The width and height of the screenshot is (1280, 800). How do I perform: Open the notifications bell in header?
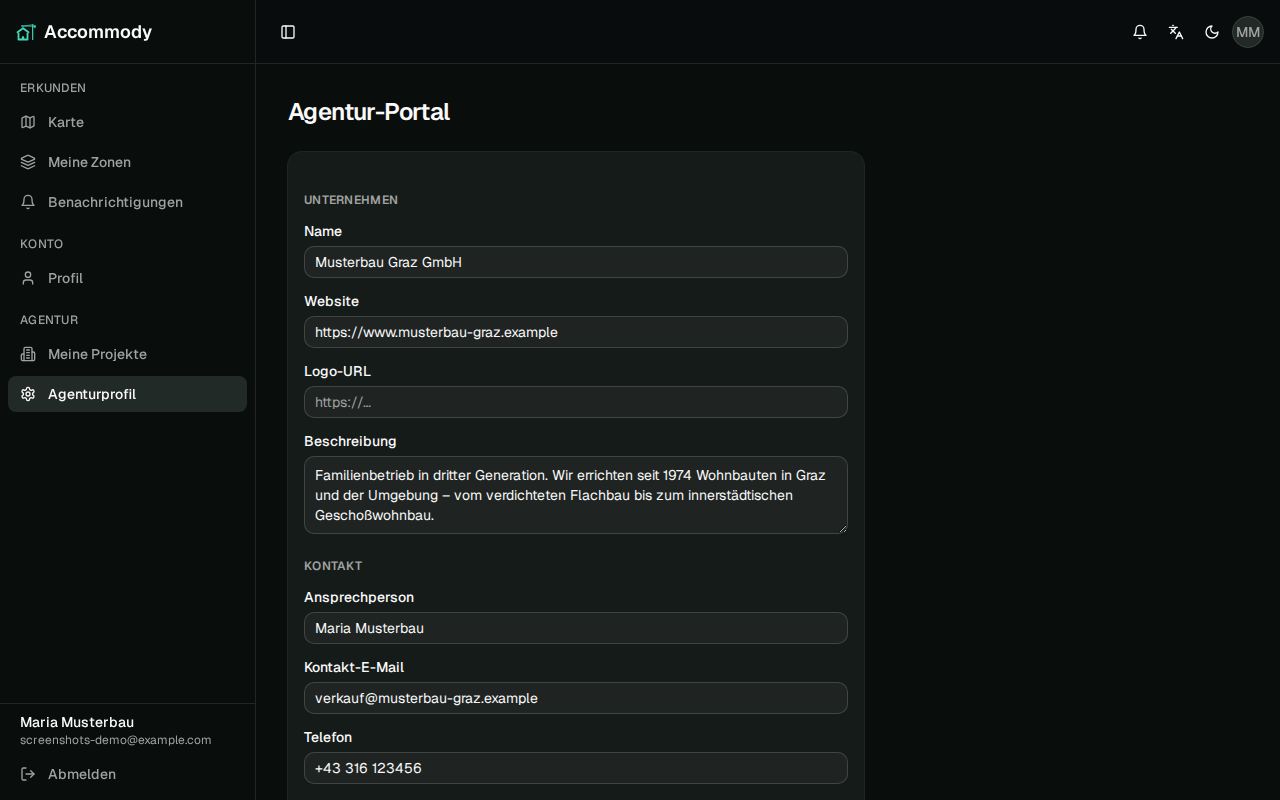[x=1140, y=32]
